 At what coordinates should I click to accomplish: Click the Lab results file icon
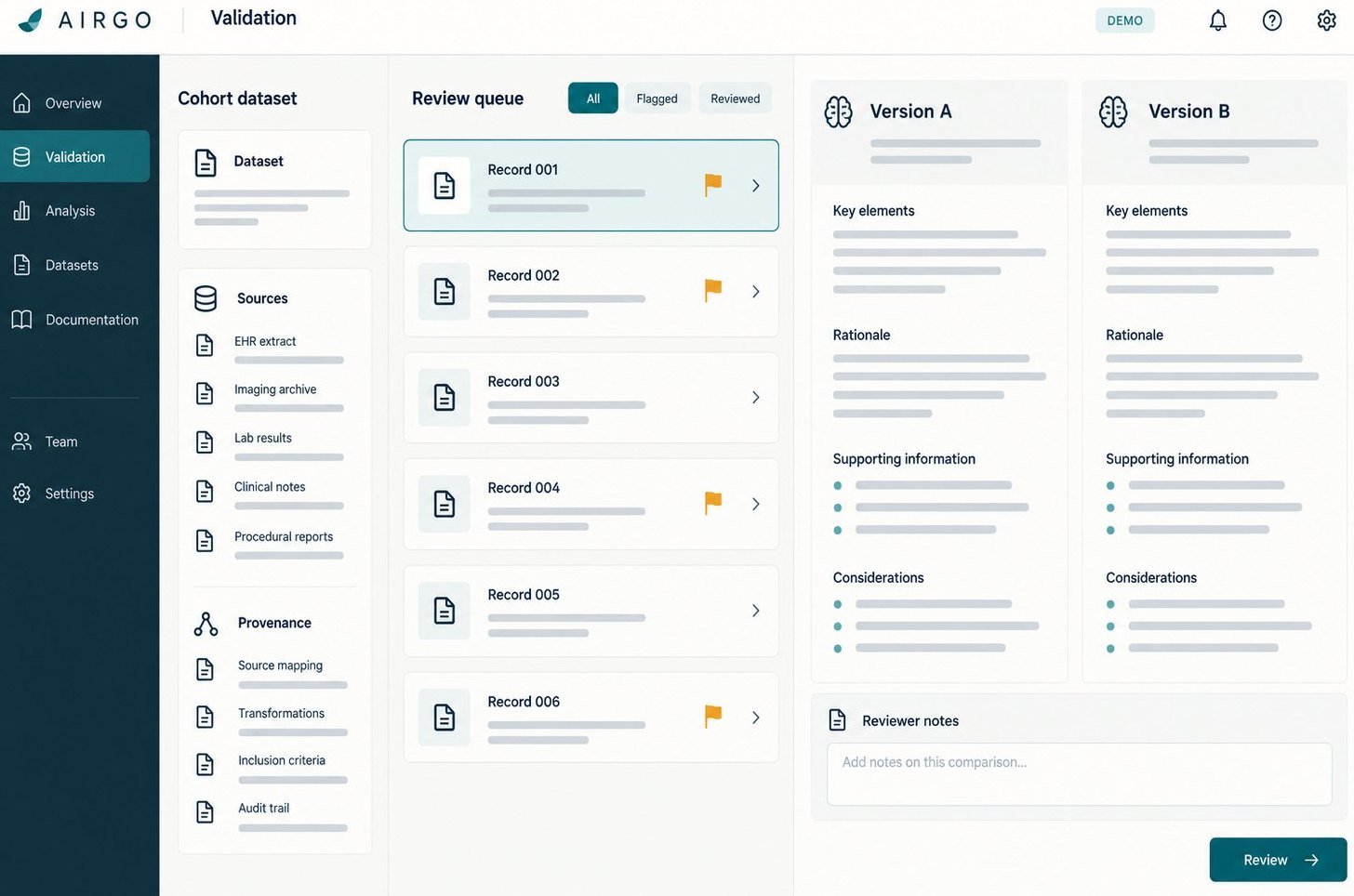pyautogui.click(x=205, y=441)
